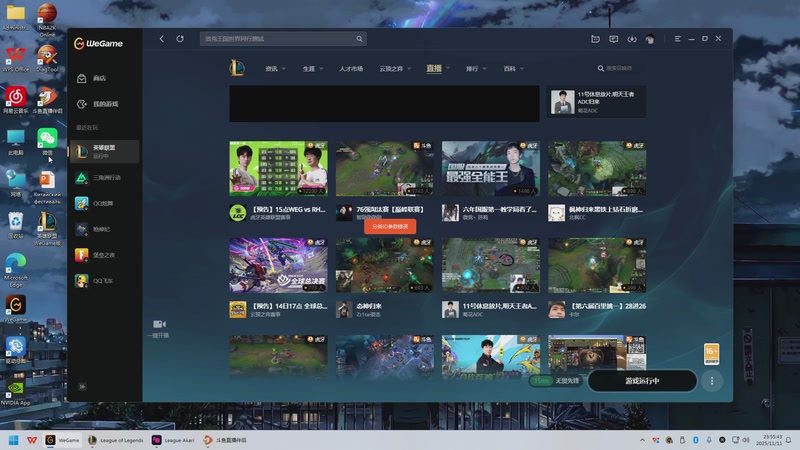Open the messages icon in header
The height and width of the screenshot is (450, 800).
click(614, 39)
